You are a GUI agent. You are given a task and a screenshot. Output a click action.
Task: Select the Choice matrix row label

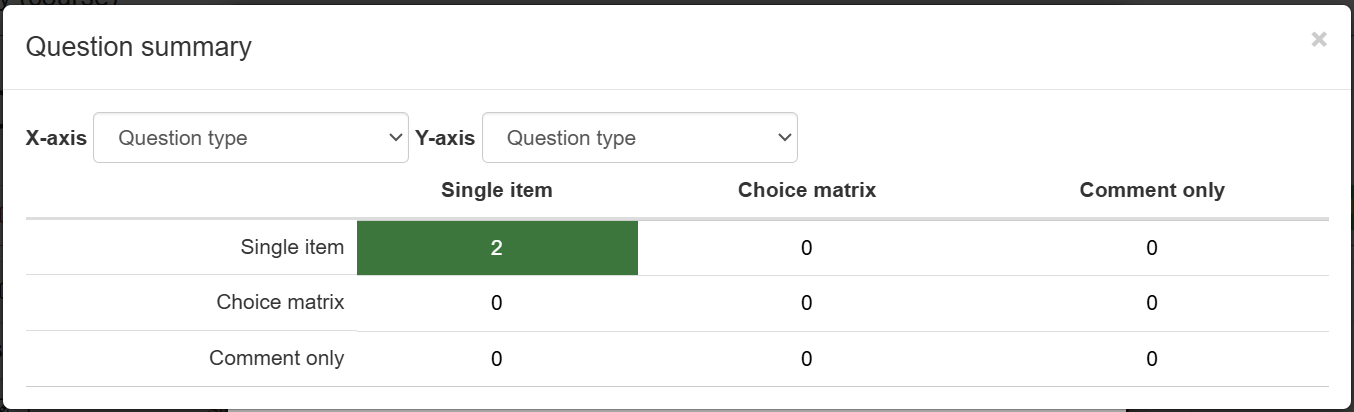tap(280, 302)
